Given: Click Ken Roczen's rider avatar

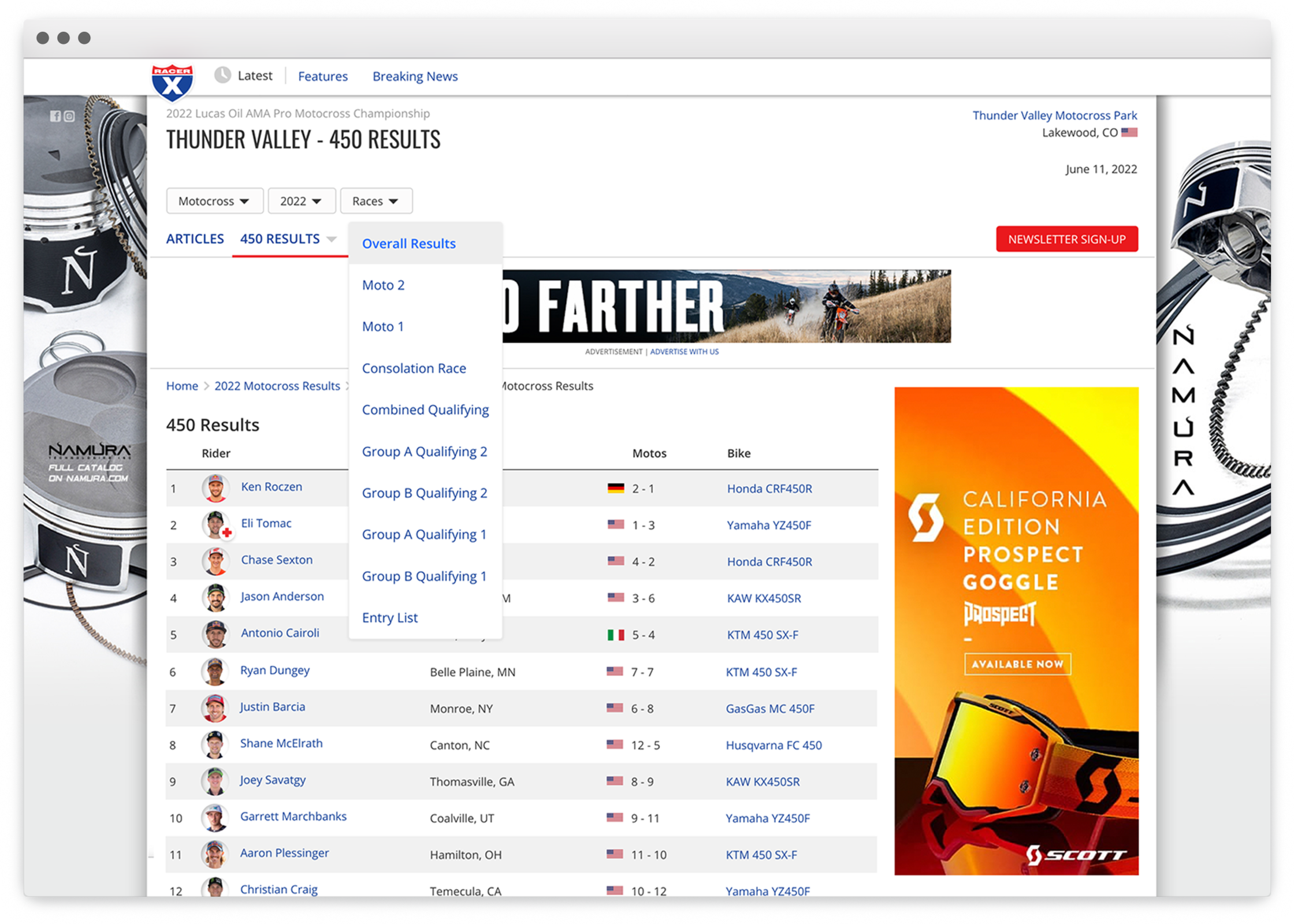Looking at the screenshot, I should tap(215, 488).
